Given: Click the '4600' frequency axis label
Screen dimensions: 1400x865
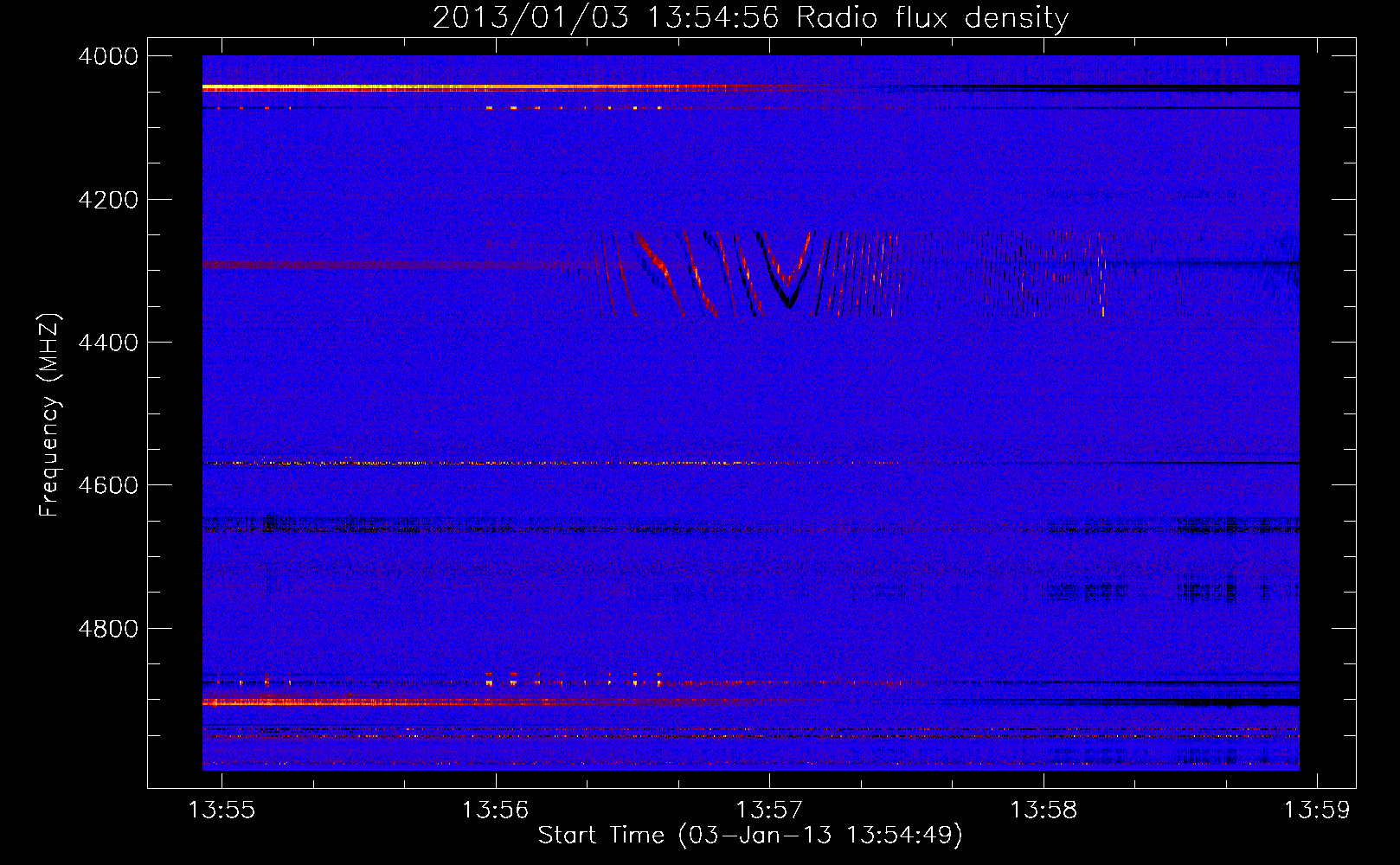Looking at the screenshot, I should 108,485.
